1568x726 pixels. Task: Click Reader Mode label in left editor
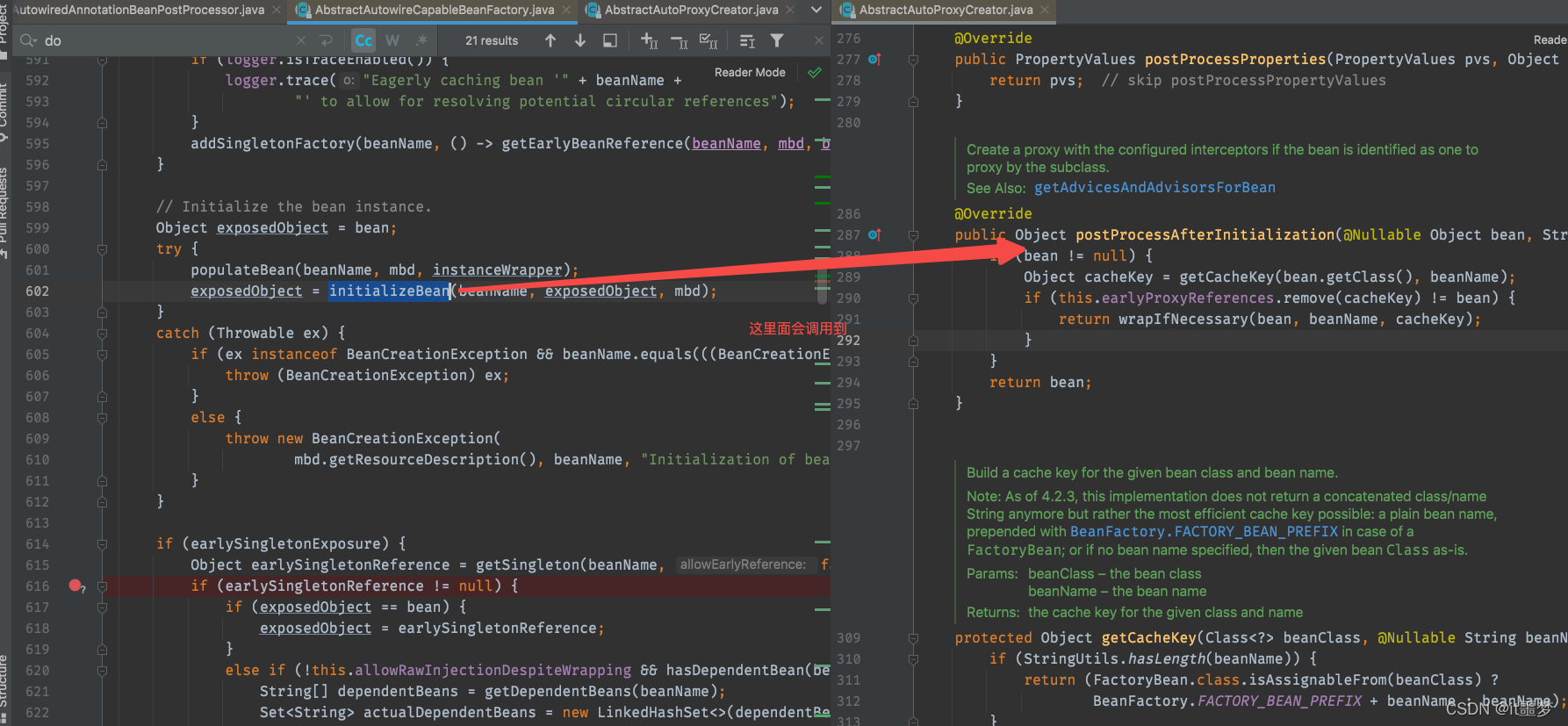click(x=750, y=72)
